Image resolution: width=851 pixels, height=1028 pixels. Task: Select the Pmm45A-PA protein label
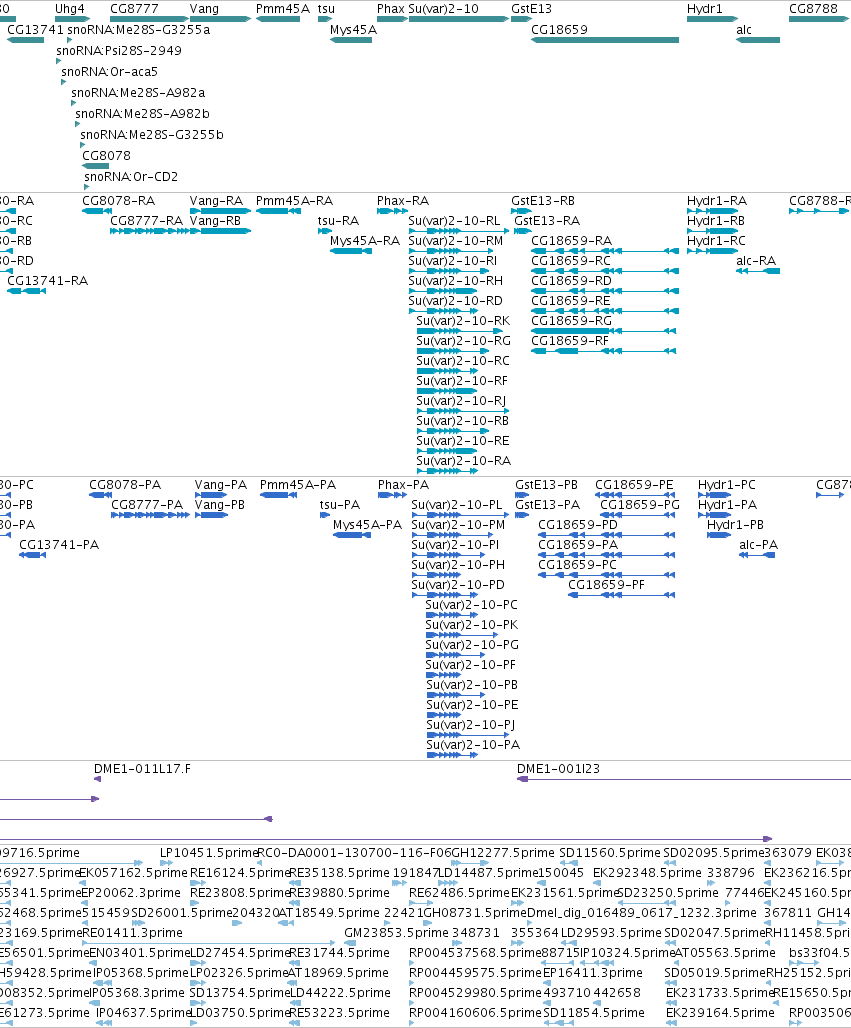pyautogui.click(x=298, y=485)
